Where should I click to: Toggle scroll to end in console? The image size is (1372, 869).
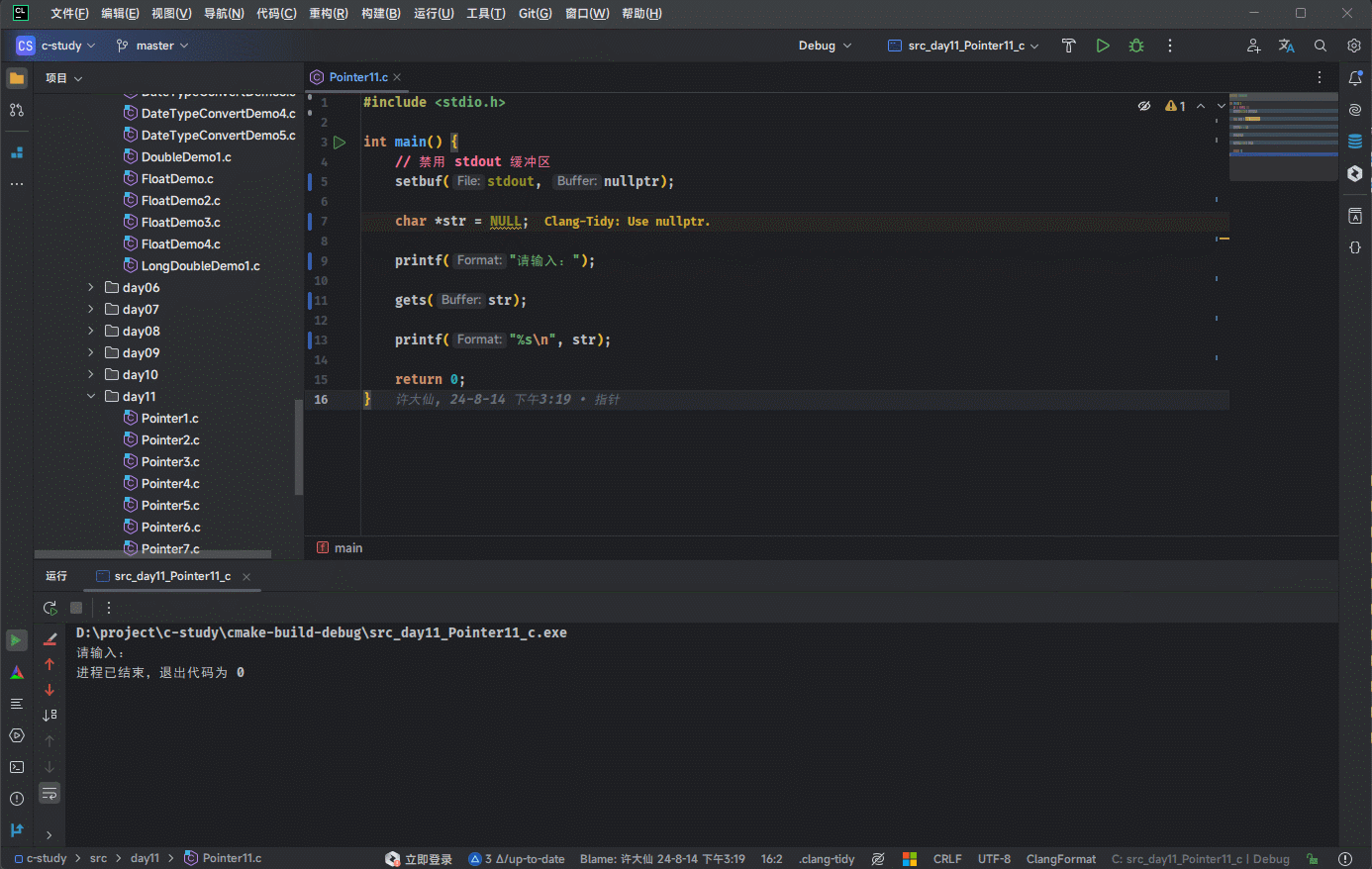pyautogui.click(x=49, y=715)
